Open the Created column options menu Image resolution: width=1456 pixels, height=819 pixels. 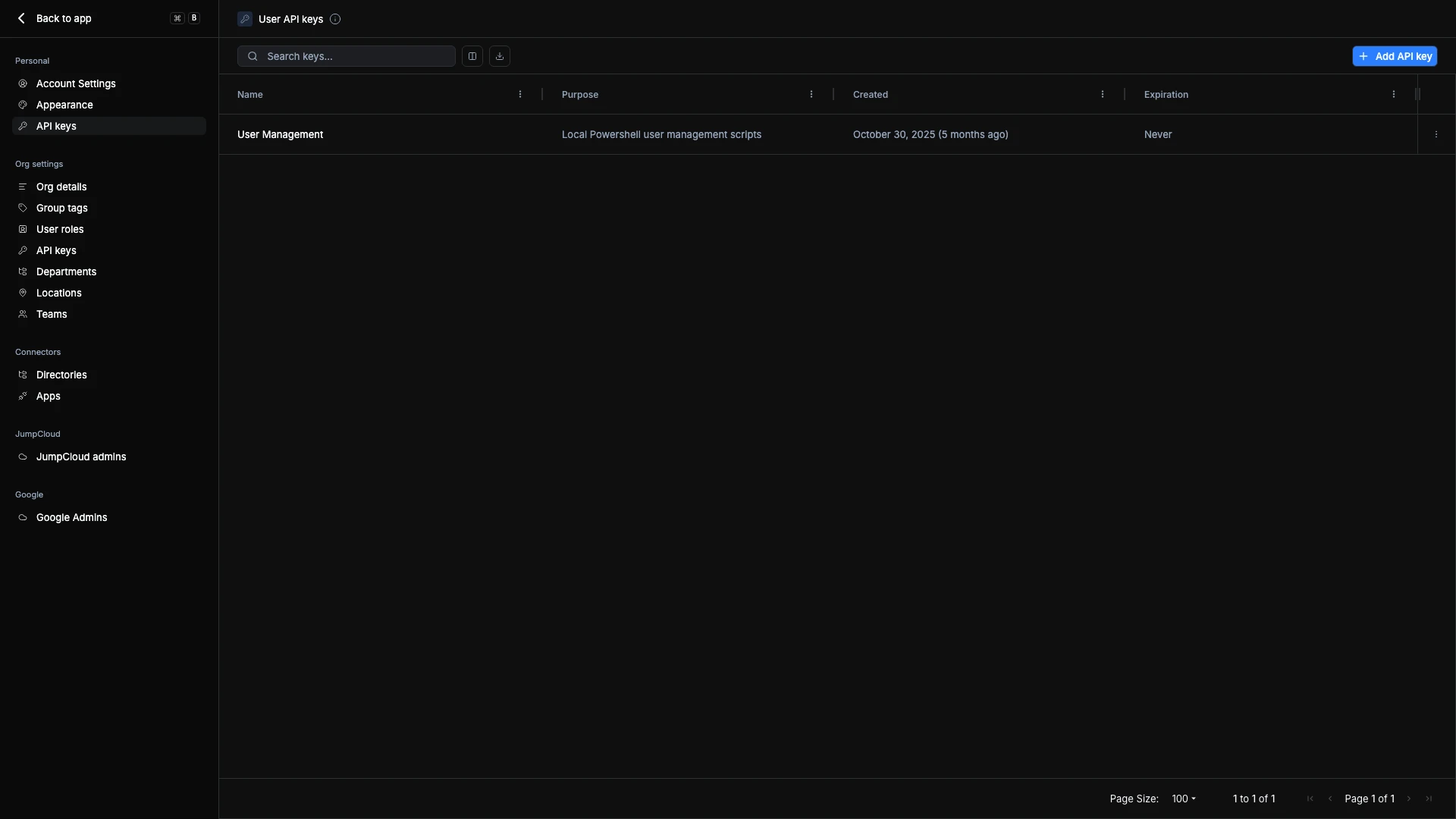tap(1103, 94)
